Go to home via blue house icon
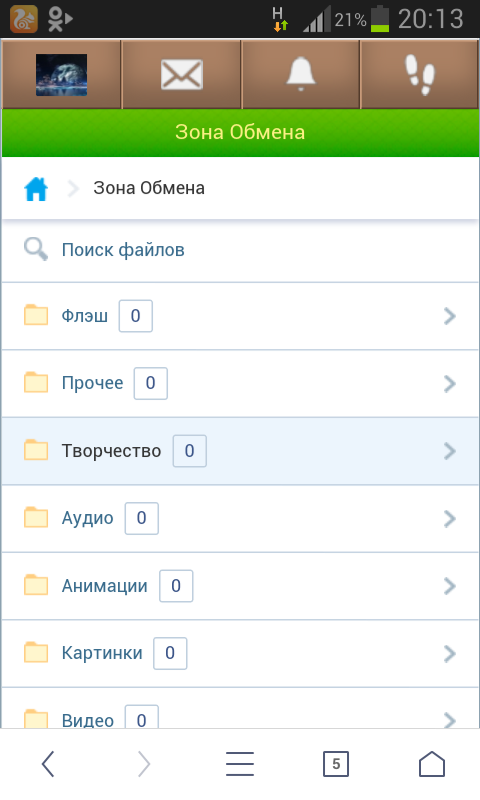Screen dimensions: 480x800 [36, 189]
